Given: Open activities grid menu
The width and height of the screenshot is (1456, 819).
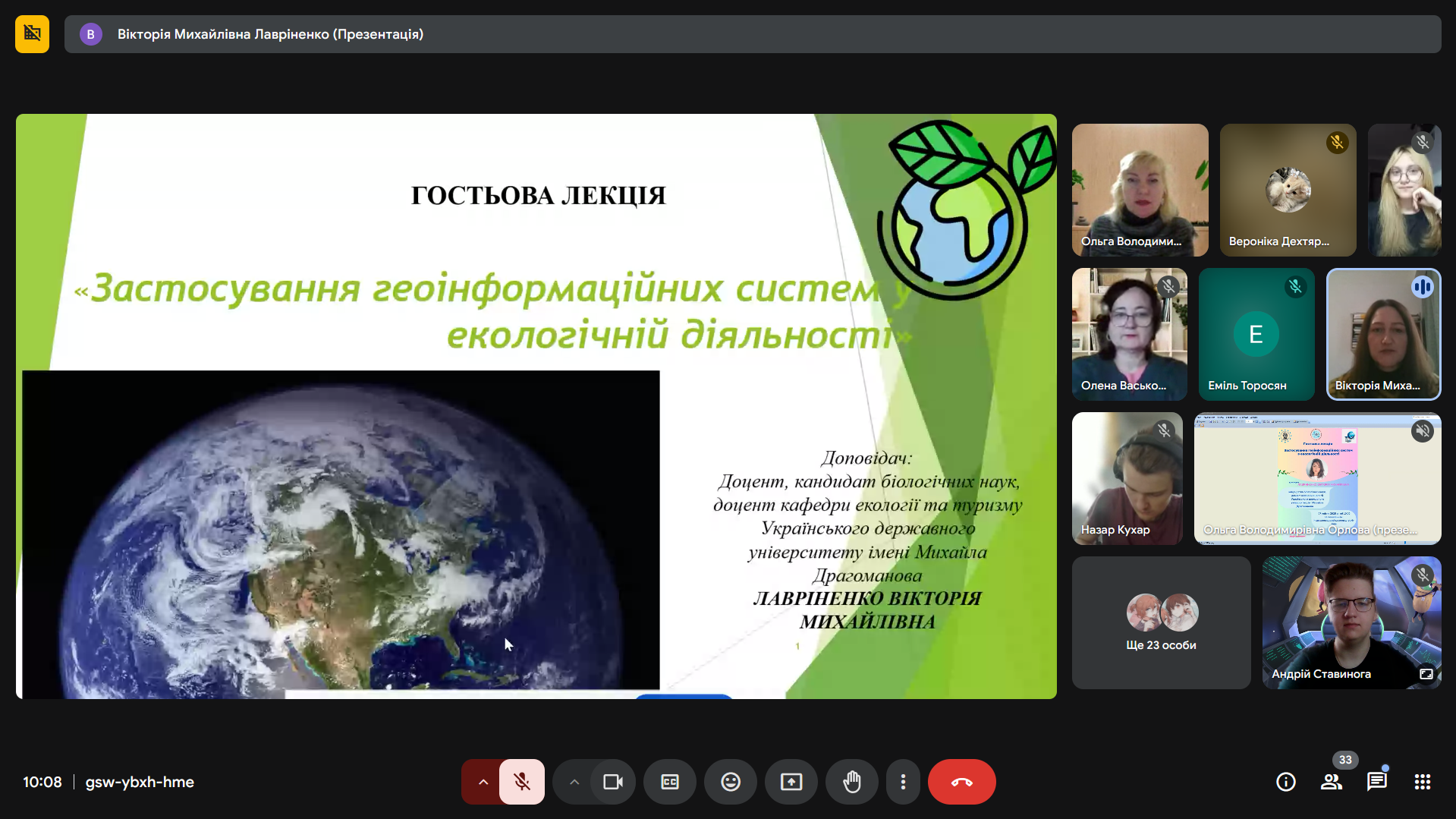Looking at the screenshot, I should tap(1423, 782).
